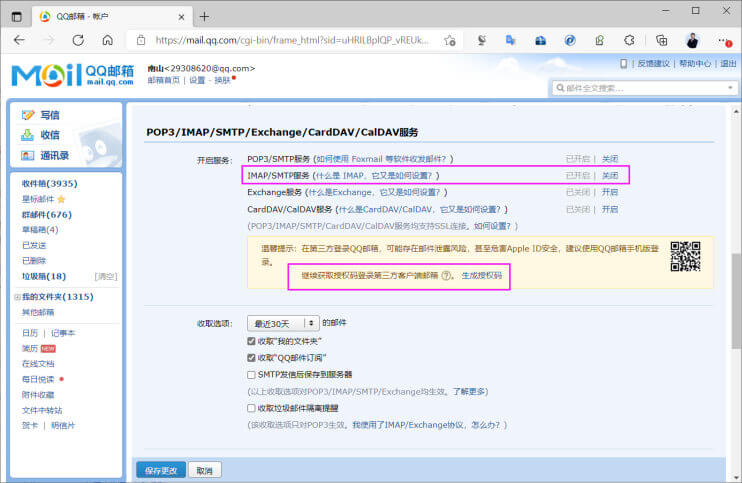Click 关闭 for IMAP/SMTP服务
Image resolution: width=742 pixels, height=483 pixels.
[x=610, y=176]
